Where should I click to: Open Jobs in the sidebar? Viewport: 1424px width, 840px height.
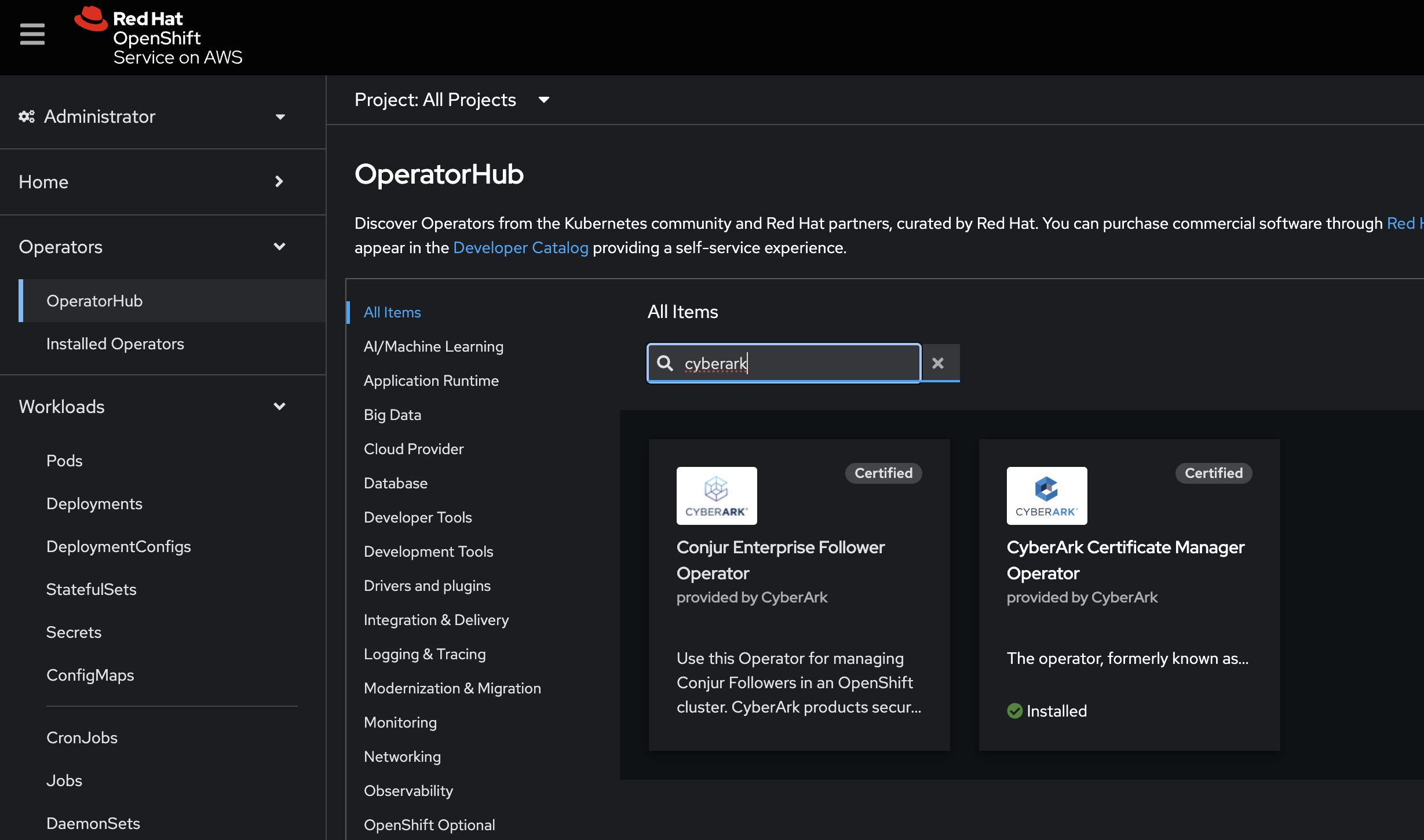click(x=64, y=780)
